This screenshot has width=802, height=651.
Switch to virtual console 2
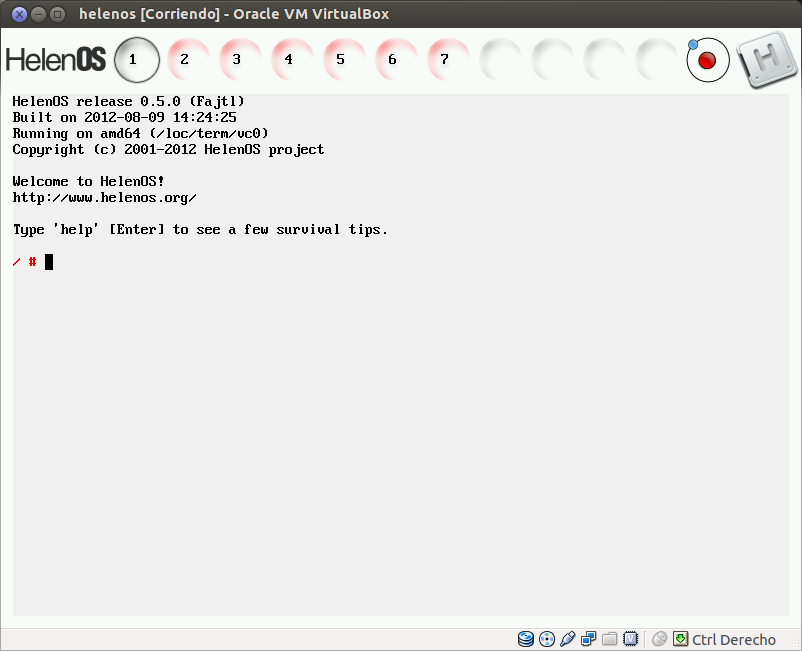(x=186, y=59)
